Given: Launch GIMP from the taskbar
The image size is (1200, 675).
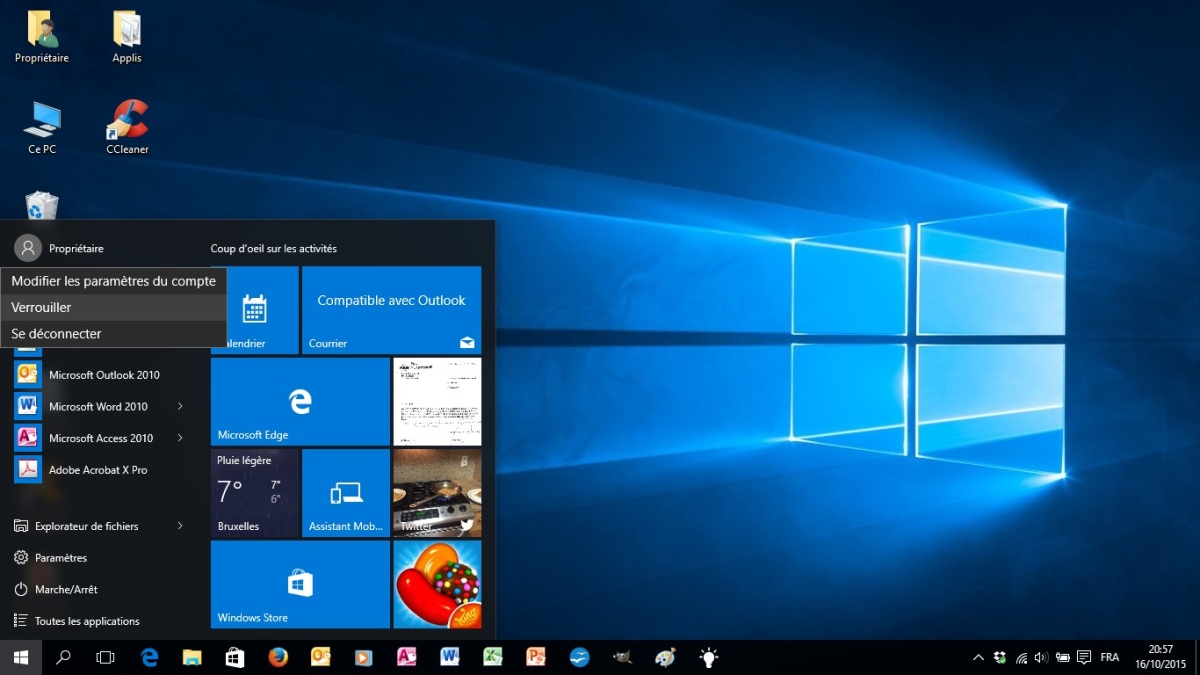Looking at the screenshot, I should [622, 657].
